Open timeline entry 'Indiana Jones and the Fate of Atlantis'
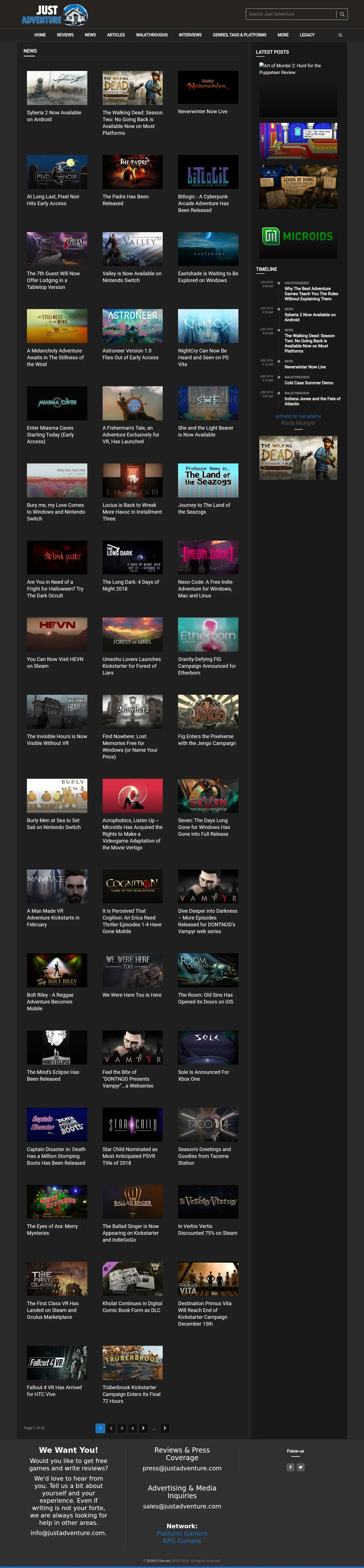Screen dimensions: 364x1568 pos(312,401)
